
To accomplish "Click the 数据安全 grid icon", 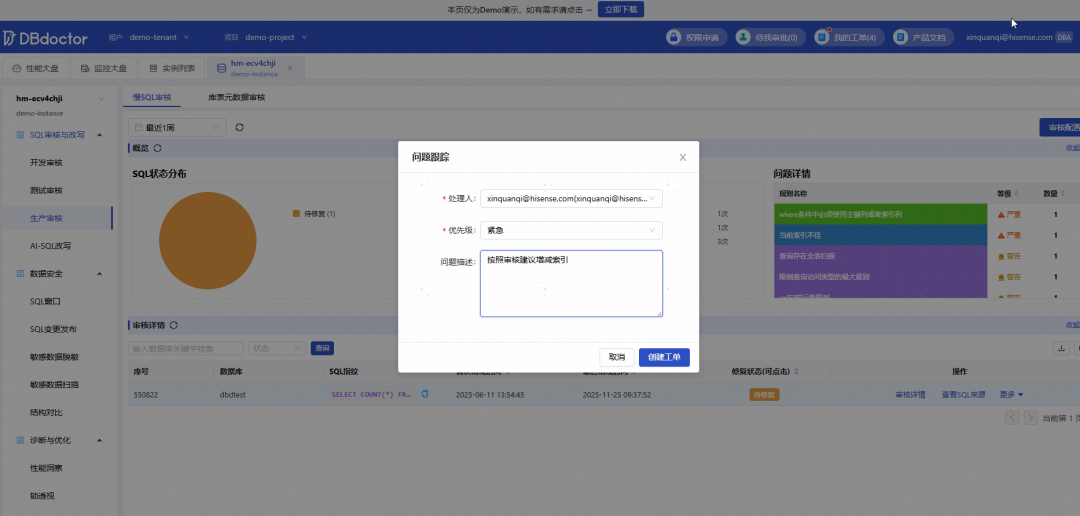I will pos(20,274).
